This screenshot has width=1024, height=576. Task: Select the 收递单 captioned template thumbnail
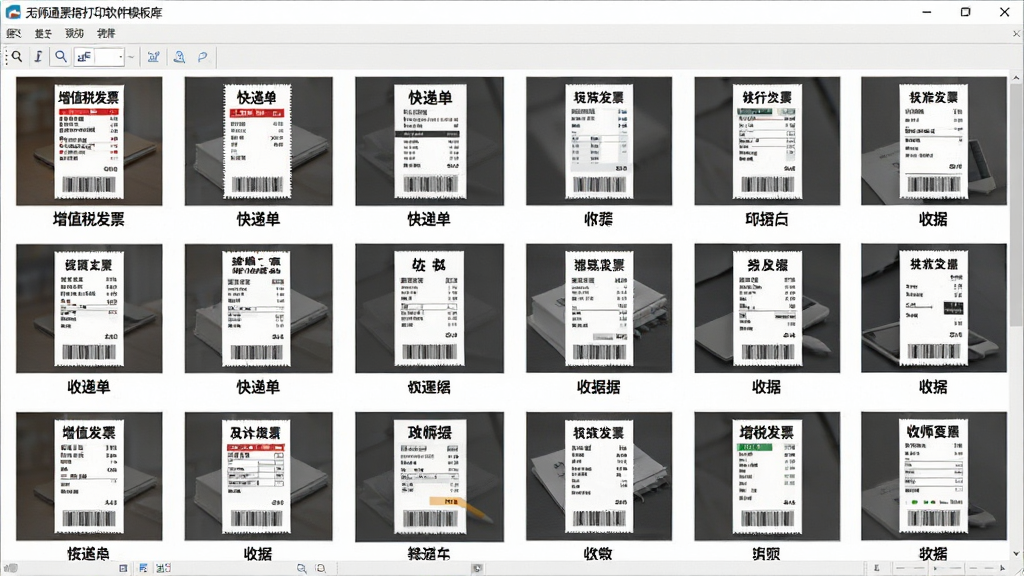(89, 308)
